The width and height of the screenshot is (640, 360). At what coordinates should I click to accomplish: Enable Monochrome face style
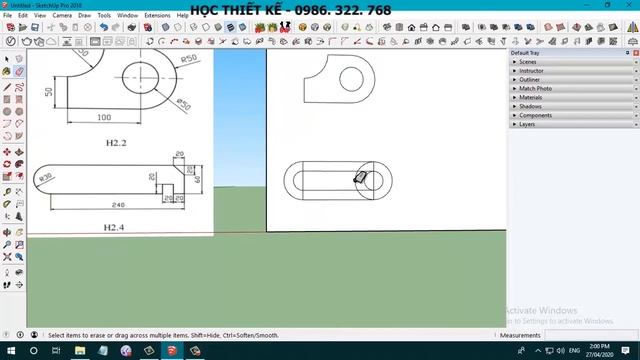(242, 27)
